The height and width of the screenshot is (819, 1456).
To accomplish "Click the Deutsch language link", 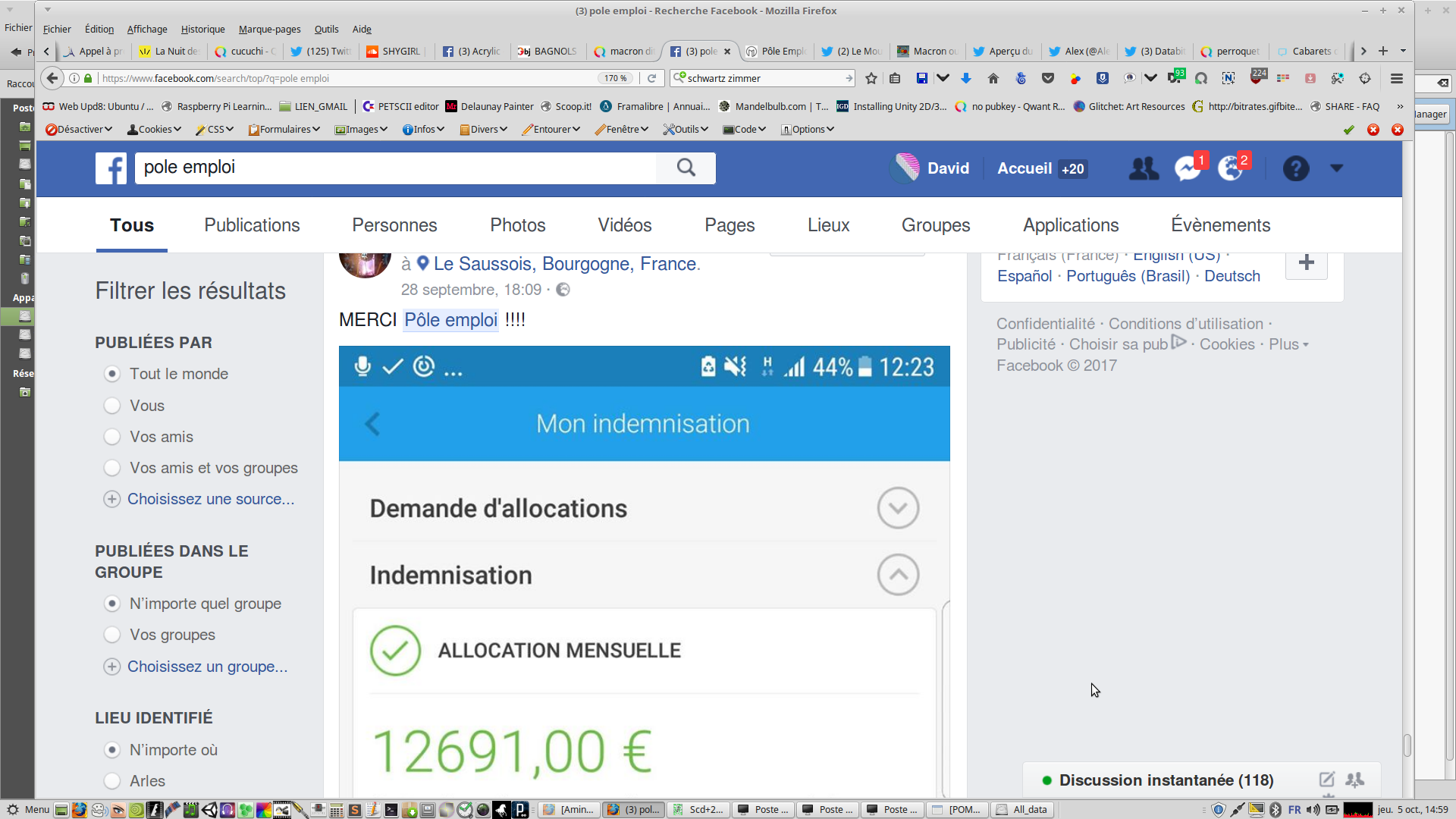I will [1232, 276].
